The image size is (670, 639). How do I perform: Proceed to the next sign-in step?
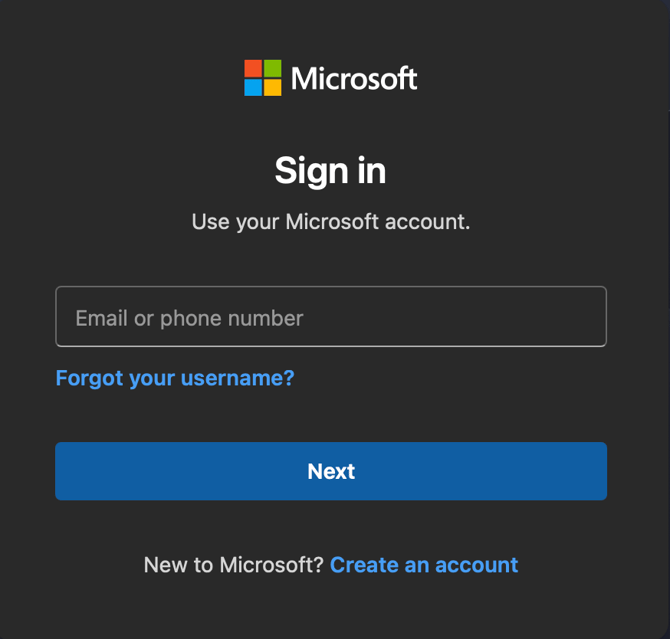click(x=331, y=471)
